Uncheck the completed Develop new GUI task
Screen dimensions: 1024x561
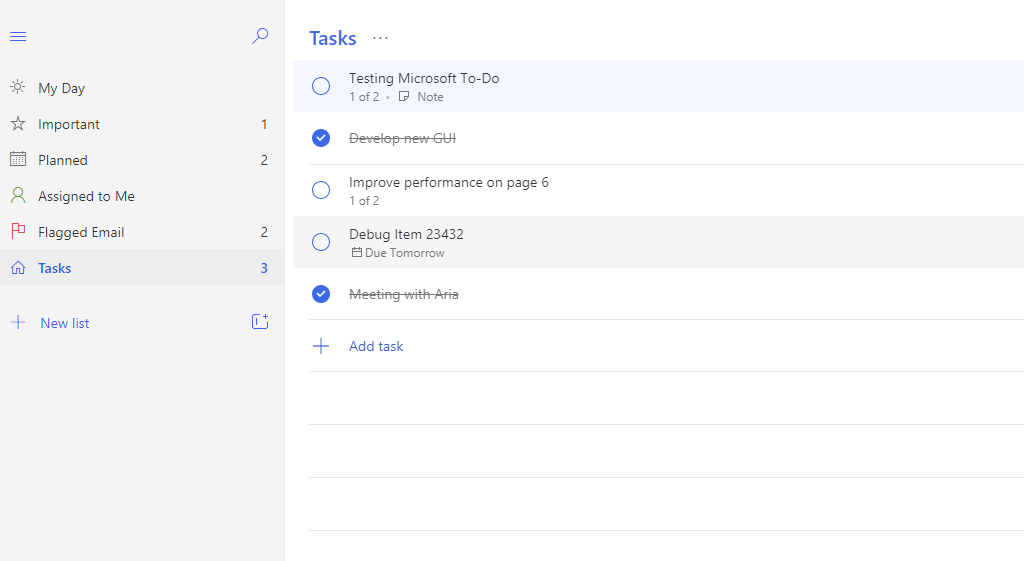pos(321,138)
